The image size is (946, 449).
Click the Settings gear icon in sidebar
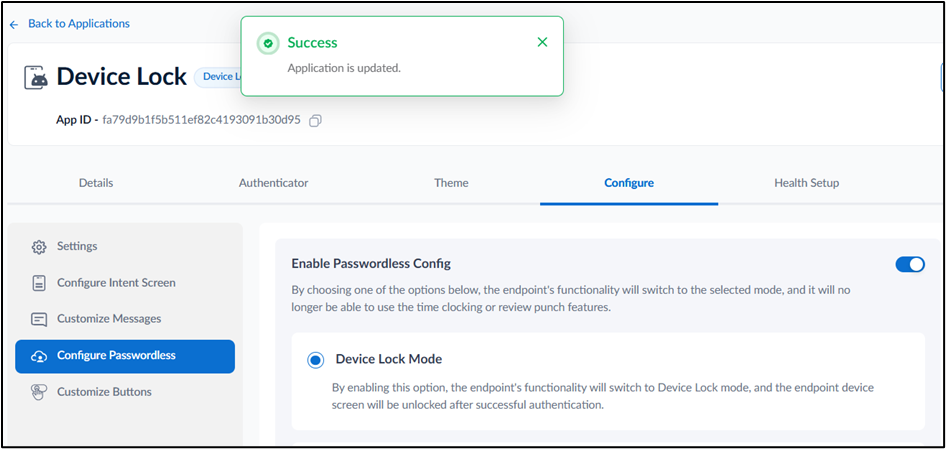[x=39, y=247]
